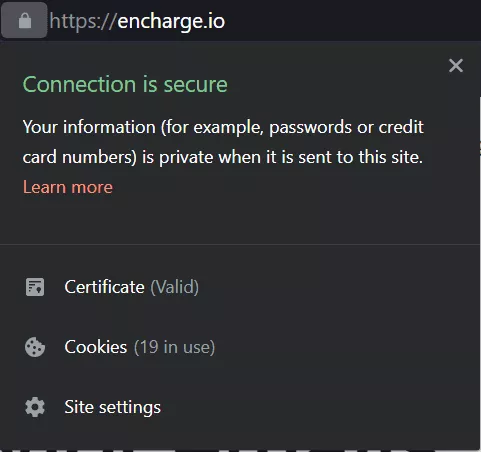The width and height of the screenshot is (481, 452).
Task: Click the certificate icon
Action: click(35, 287)
